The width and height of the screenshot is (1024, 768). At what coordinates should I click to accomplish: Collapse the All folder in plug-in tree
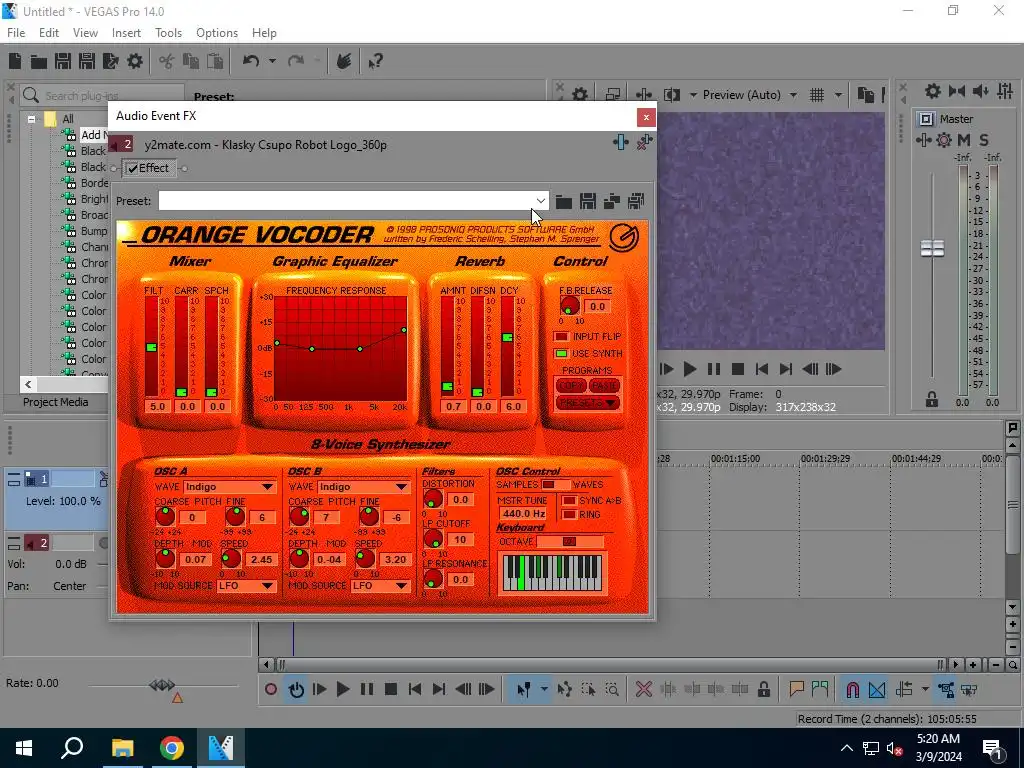point(31,119)
